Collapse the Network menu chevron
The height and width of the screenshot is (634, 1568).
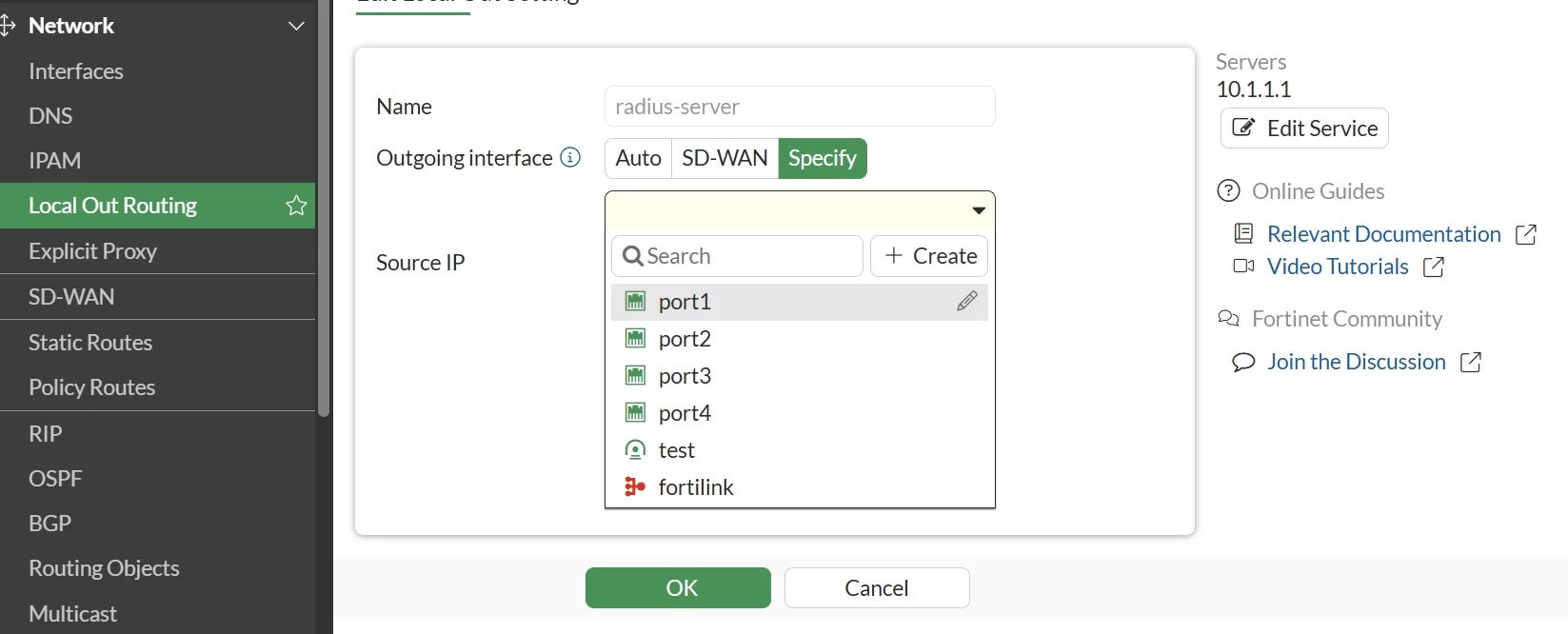click(296, 26)
